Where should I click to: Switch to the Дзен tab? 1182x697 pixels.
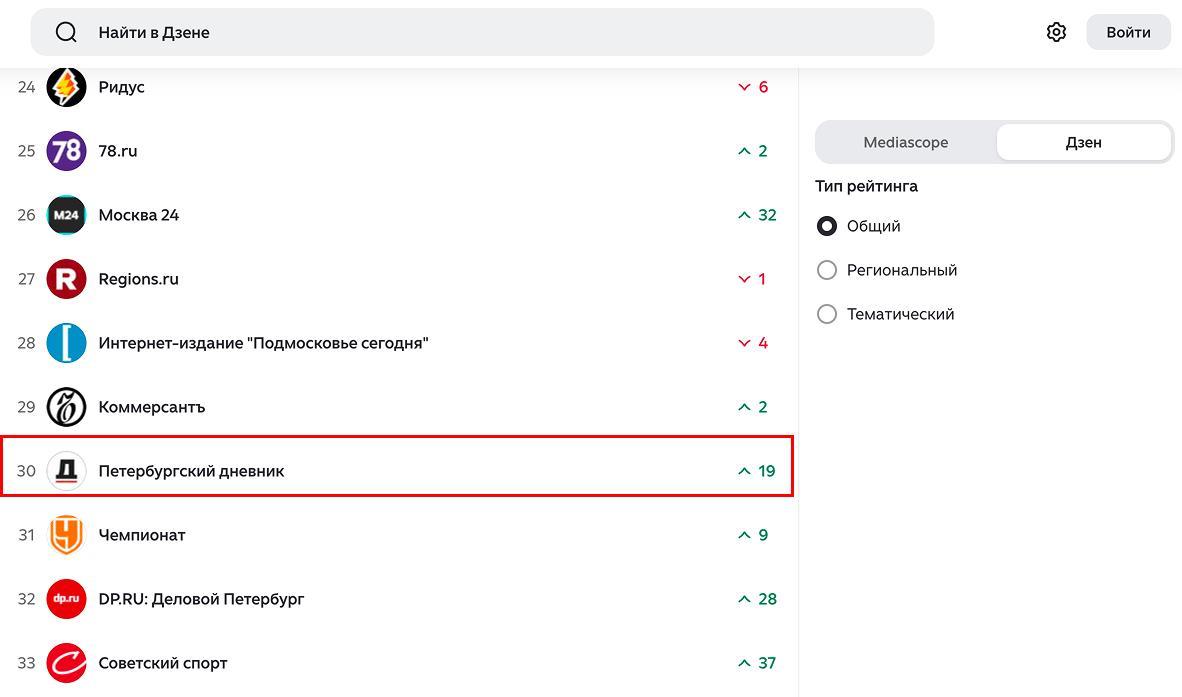click(1083, 142)
